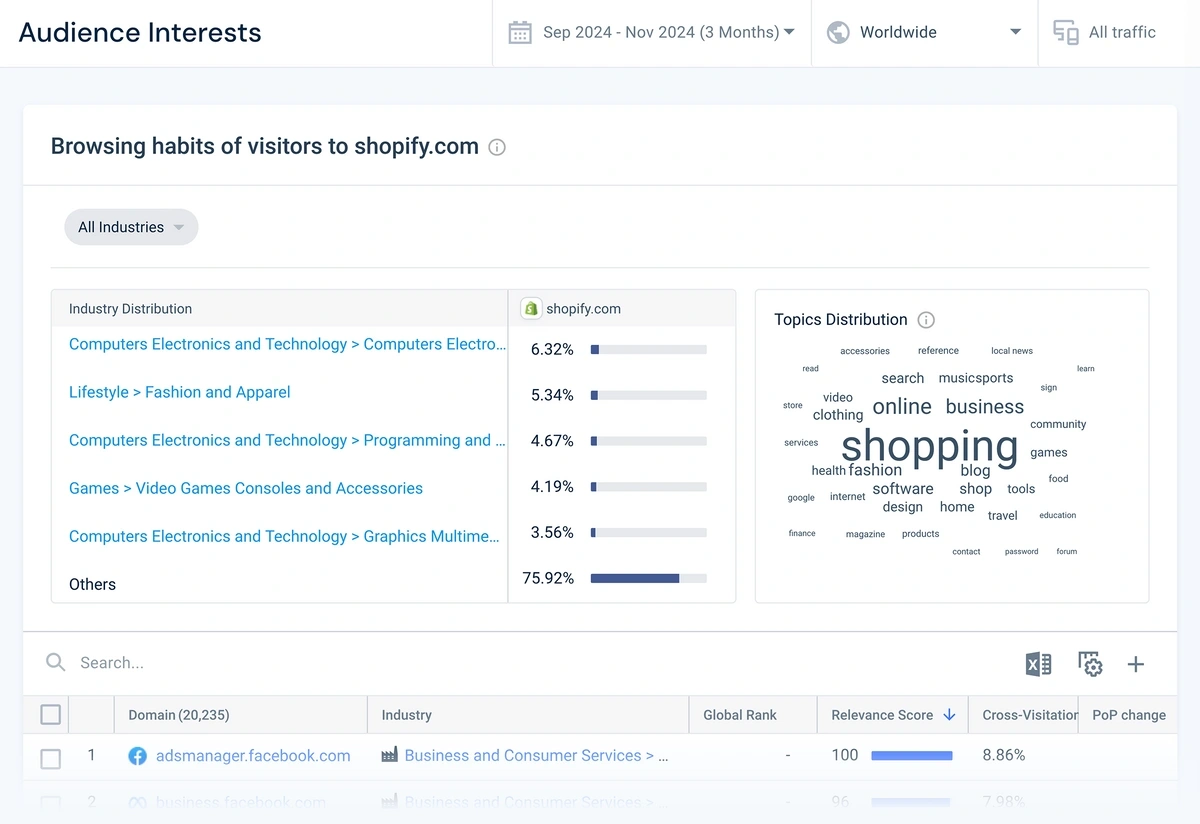
Task: Open Topics Distribution info icon
Action: pos(926,320)
